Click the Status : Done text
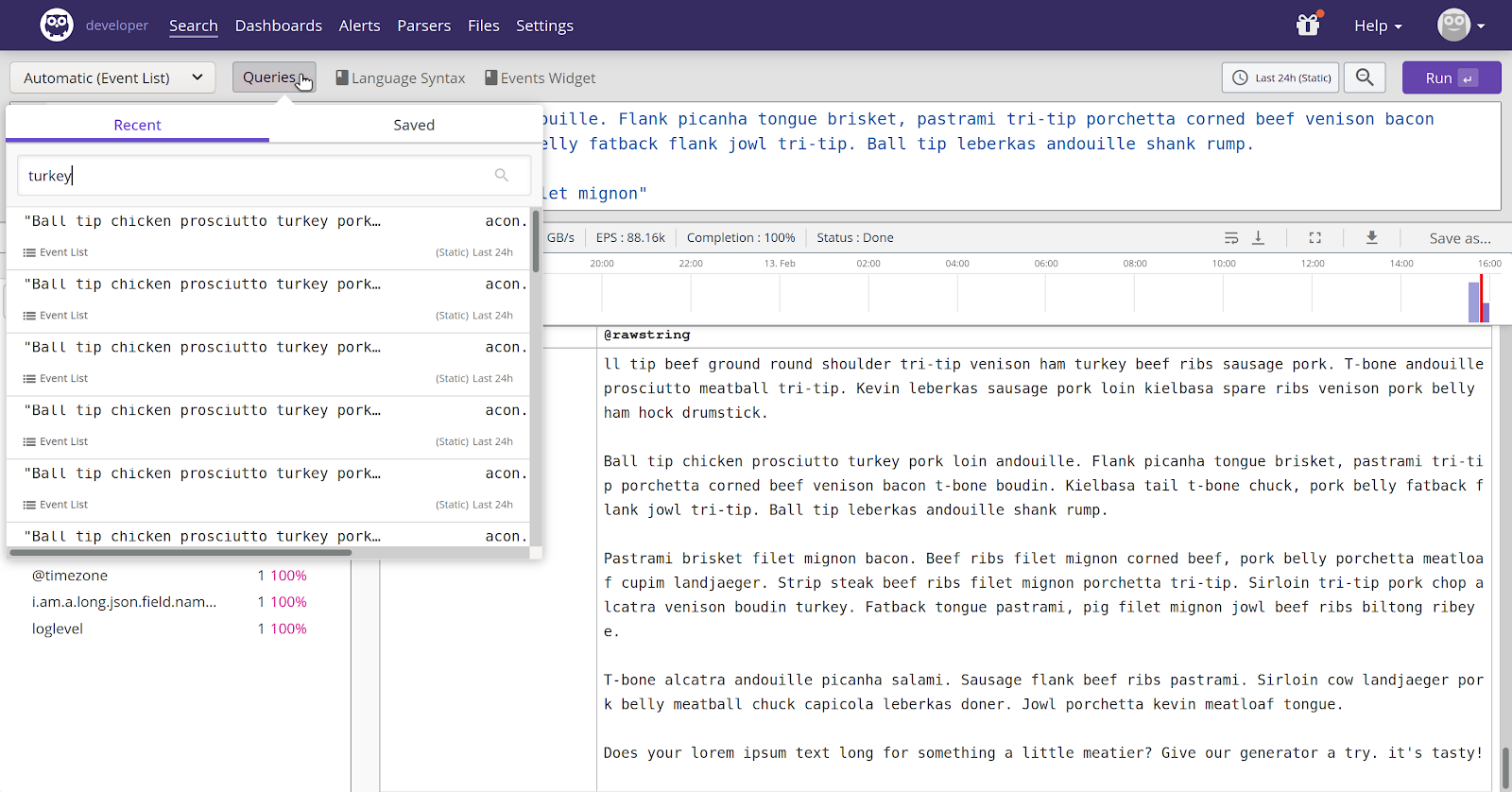This screenshot has width=1512, height=792. pos(855,238)
